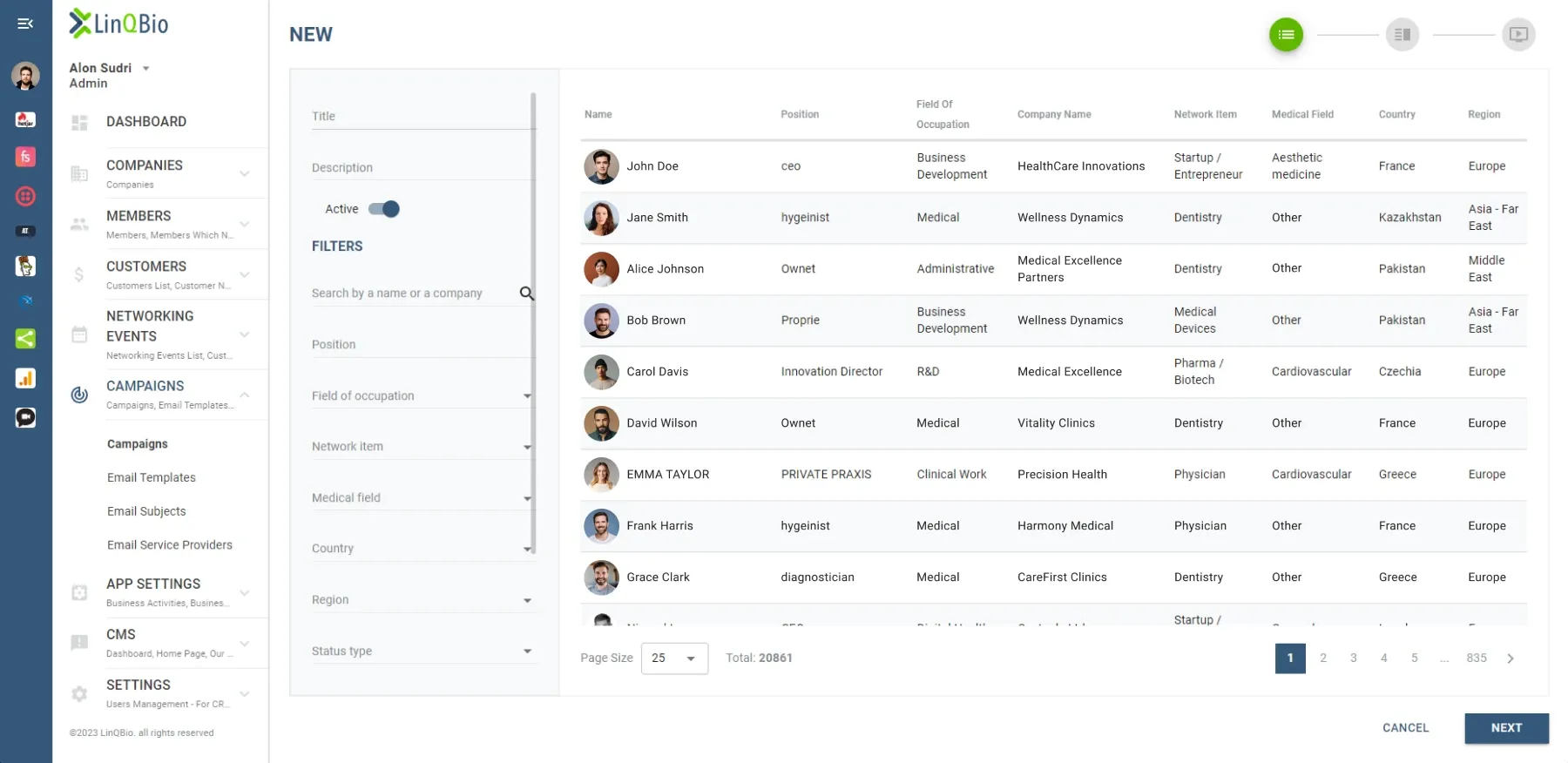The height and width of the screenshot is (763, 1568).
Task: Go to the next page with the arrow
Action: [1511, 658]
